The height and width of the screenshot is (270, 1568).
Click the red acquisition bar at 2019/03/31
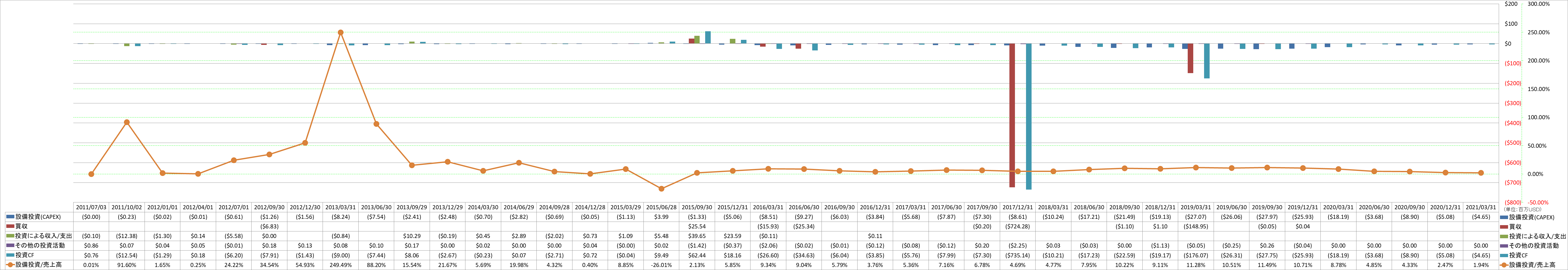point(1191,58)
